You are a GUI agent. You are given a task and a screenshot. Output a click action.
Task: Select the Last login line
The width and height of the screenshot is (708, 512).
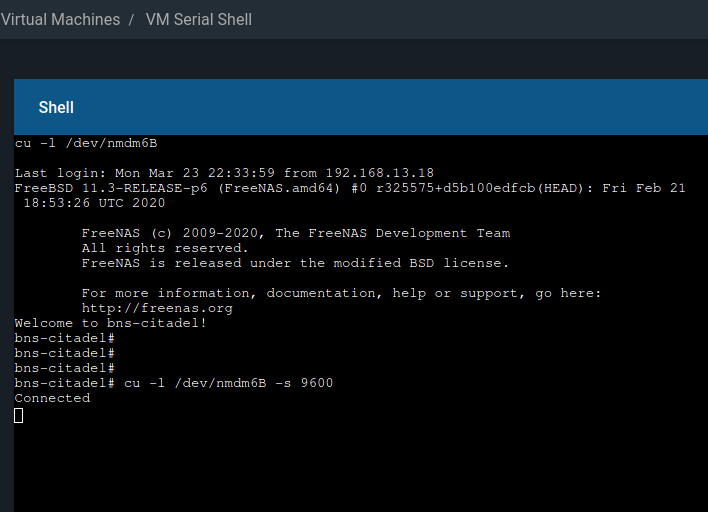pos(224,173)
